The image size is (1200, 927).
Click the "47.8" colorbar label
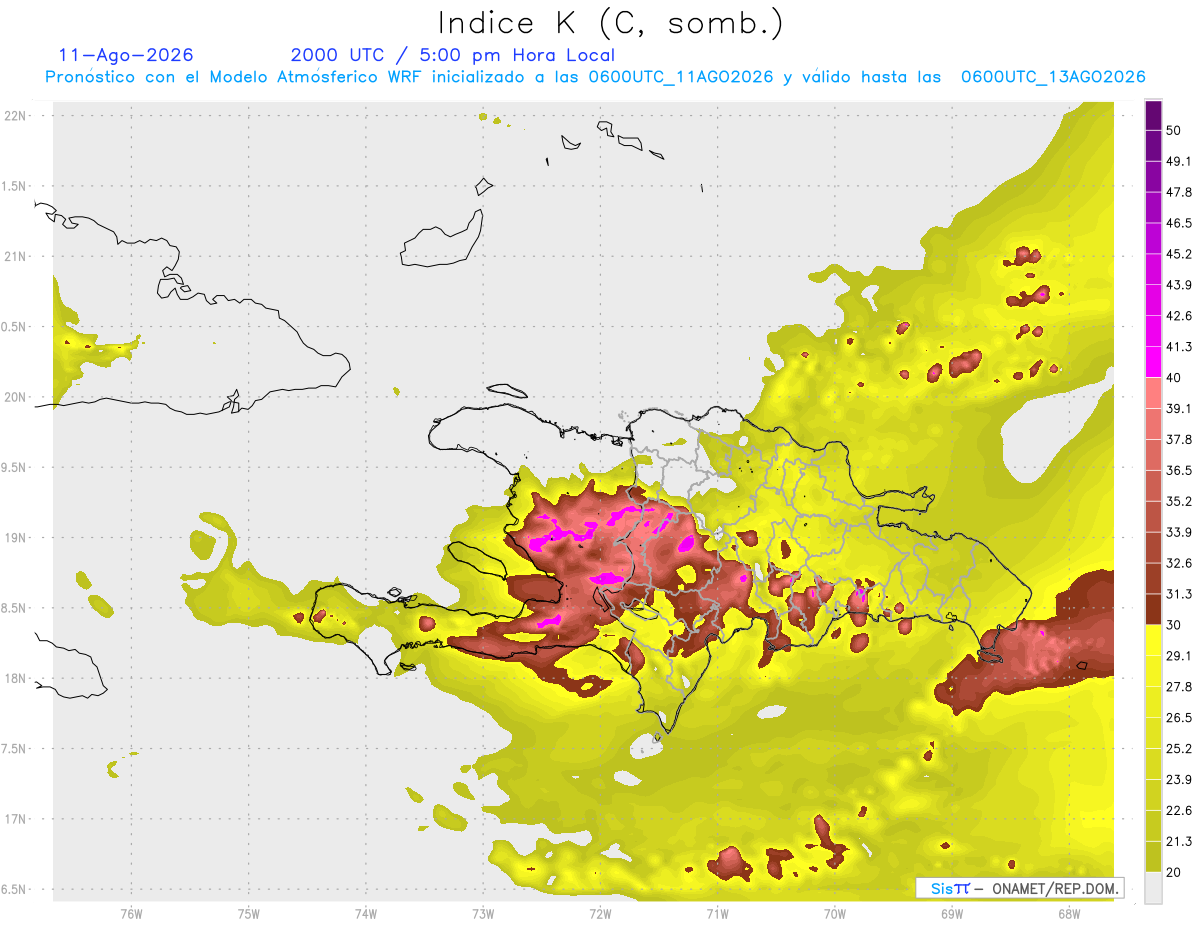1178,192
